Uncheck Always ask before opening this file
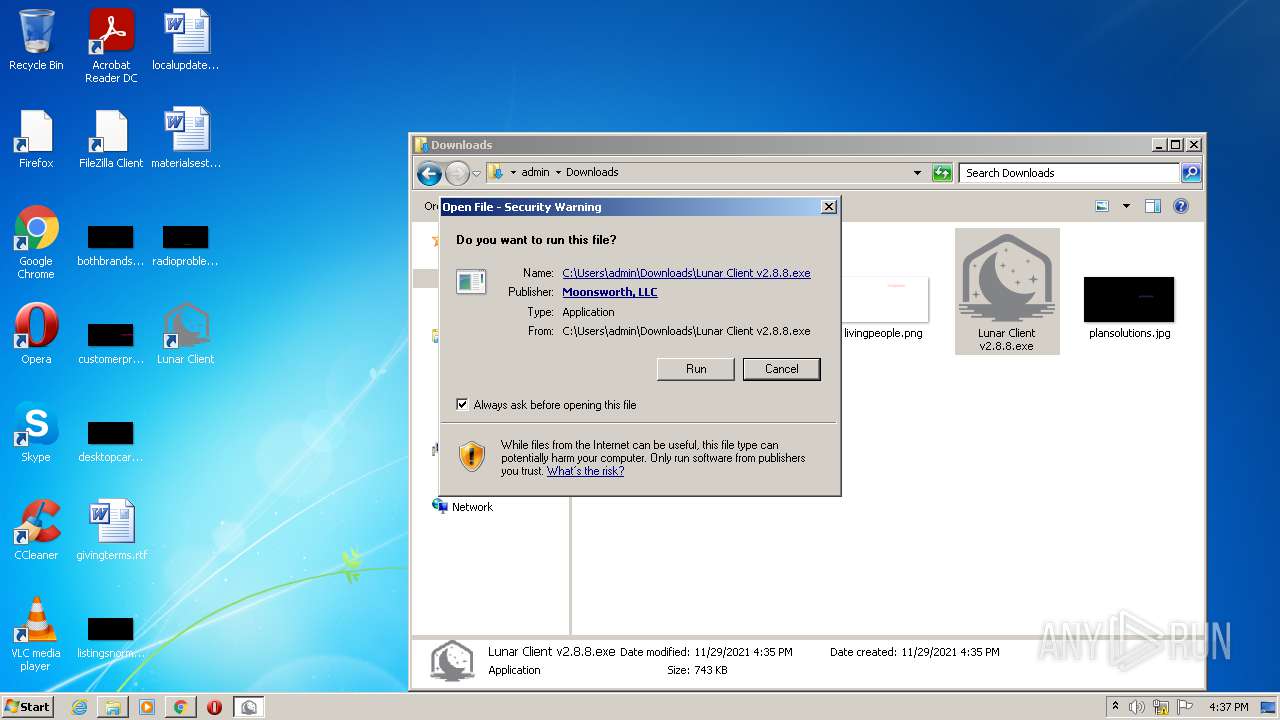This screenshot has height=720, width=1280. pos(462,405)
